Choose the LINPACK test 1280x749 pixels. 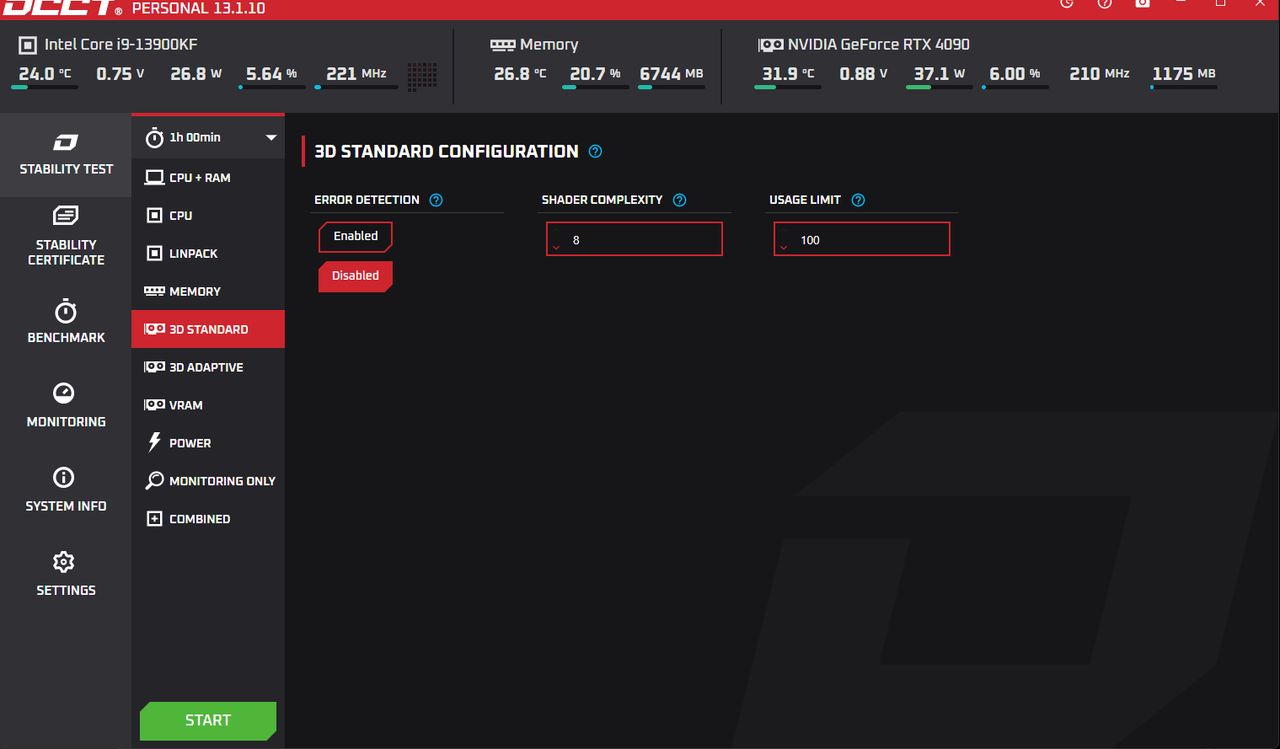point(208,253)
